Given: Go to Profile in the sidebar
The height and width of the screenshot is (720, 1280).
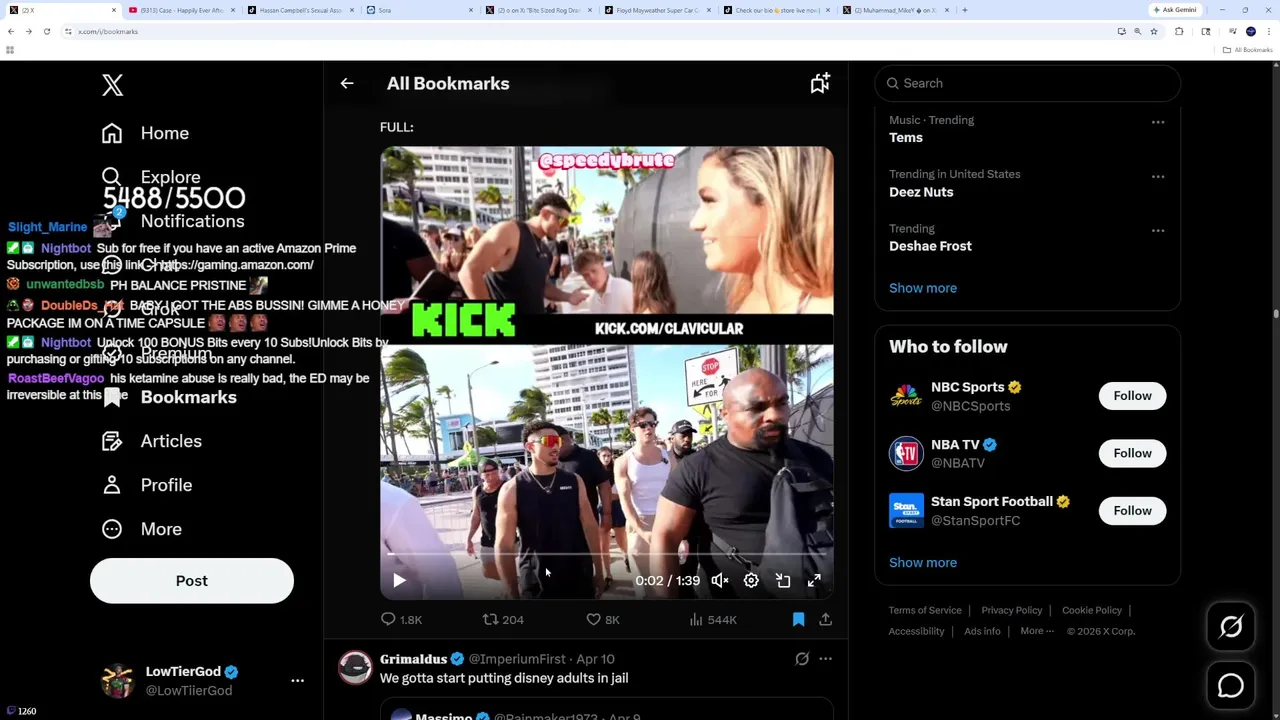Looking at the screenshot, I should [166, 485].
